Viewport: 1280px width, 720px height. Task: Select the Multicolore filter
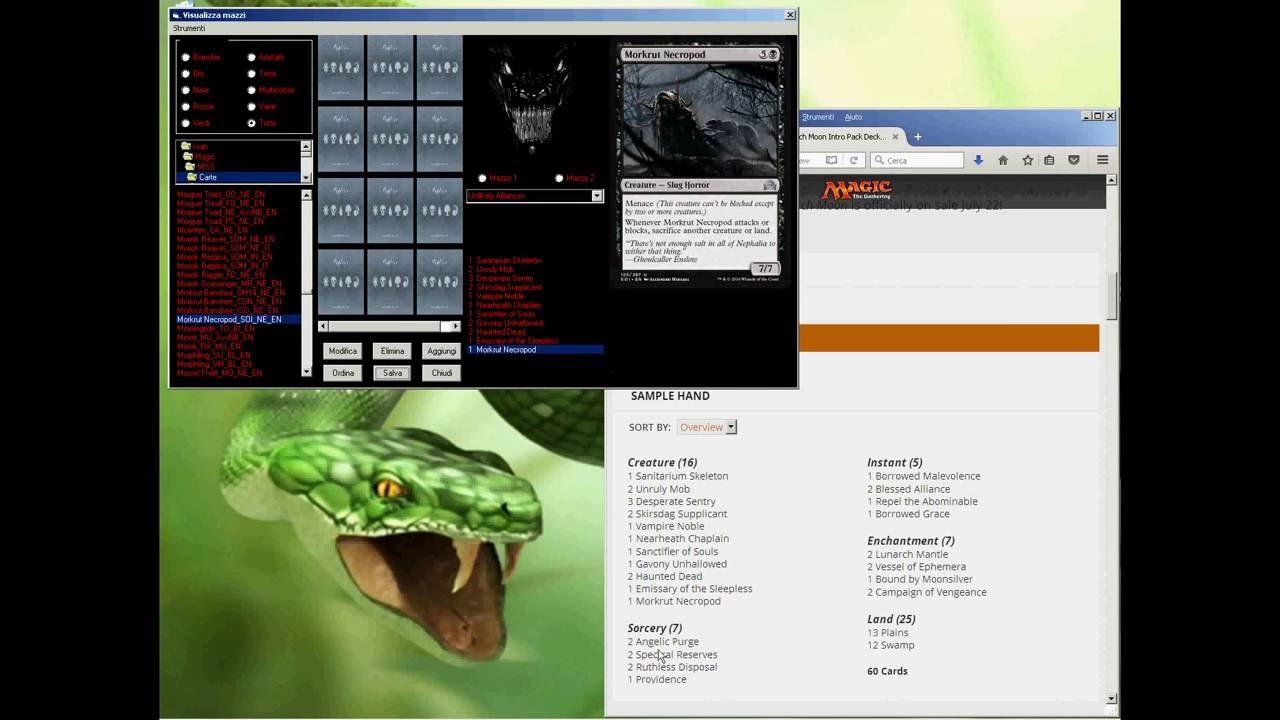coord(251,90)
